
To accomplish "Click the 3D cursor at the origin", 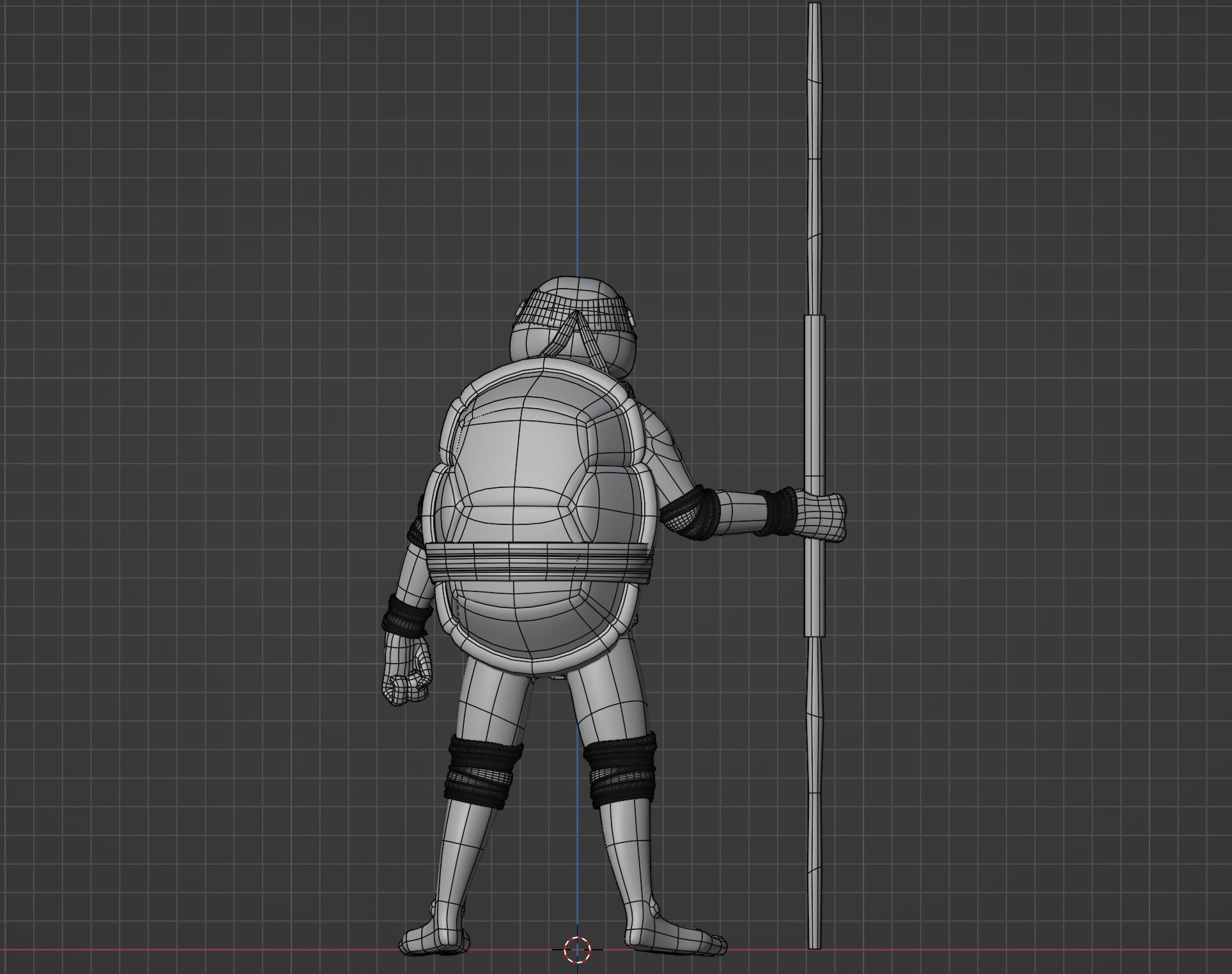I will (578, 950).
